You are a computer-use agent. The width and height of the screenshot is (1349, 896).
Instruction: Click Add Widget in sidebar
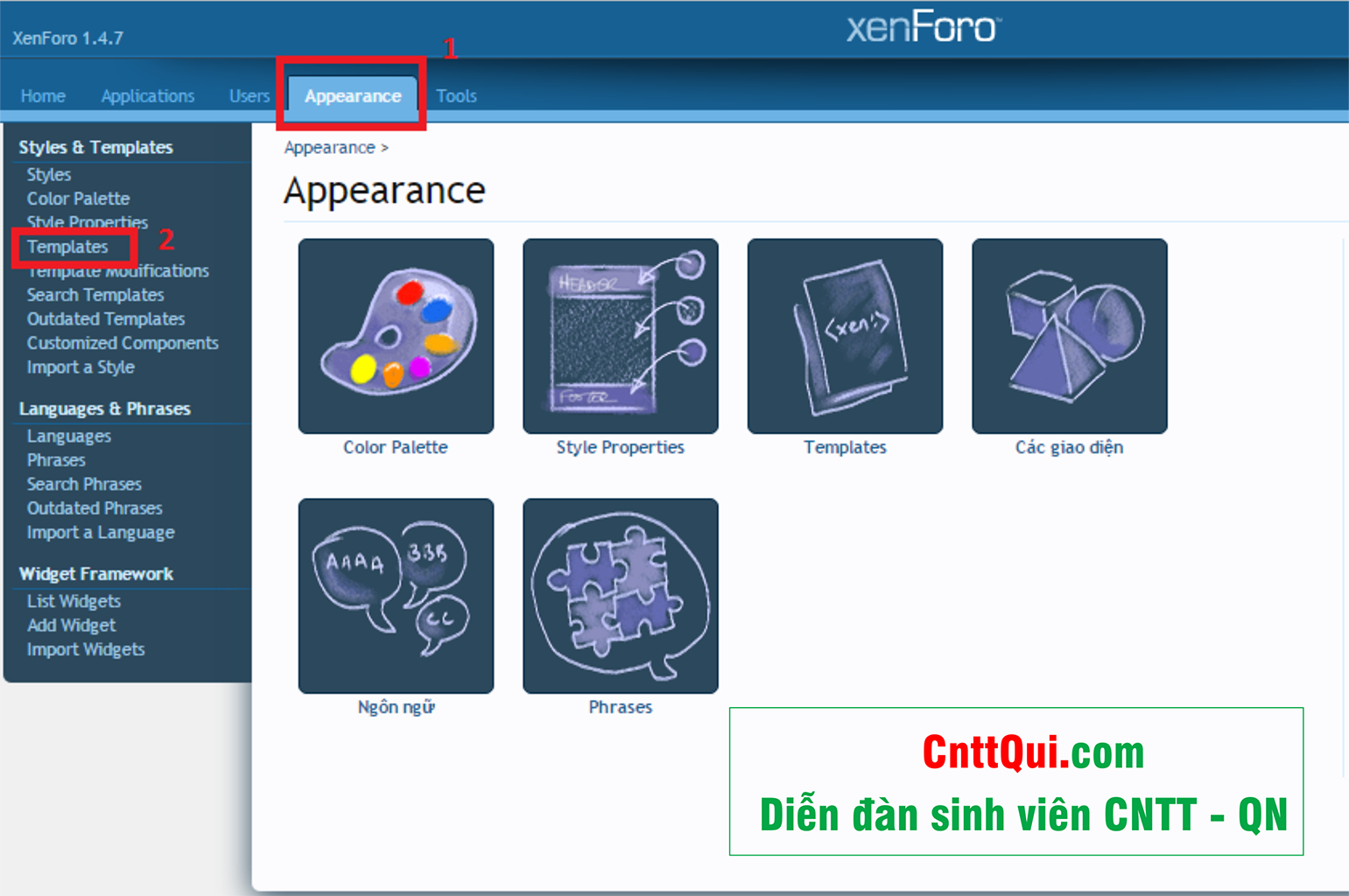point(71,626)
